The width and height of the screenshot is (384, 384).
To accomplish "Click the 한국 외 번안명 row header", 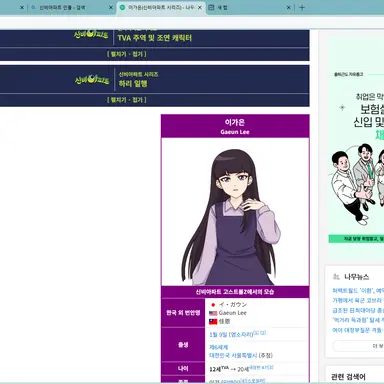I will pos(183,313).
